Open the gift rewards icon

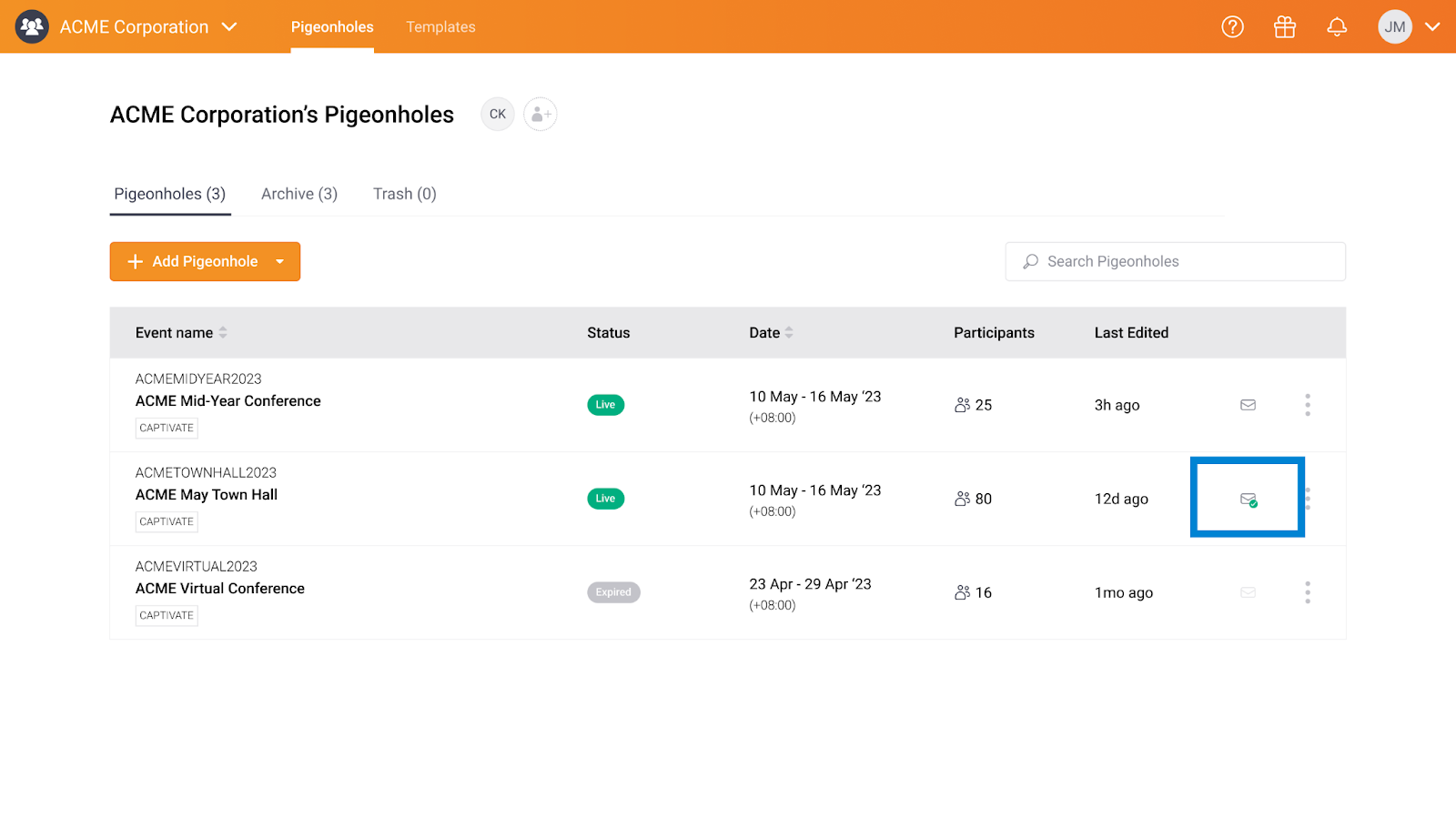click(1284, 27)
